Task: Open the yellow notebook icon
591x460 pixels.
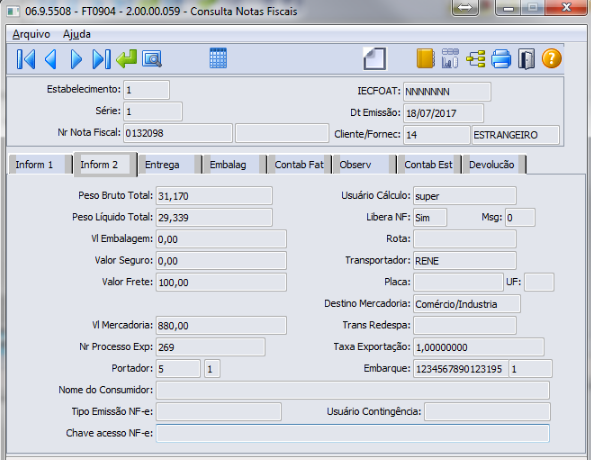Action: [426, 58]
